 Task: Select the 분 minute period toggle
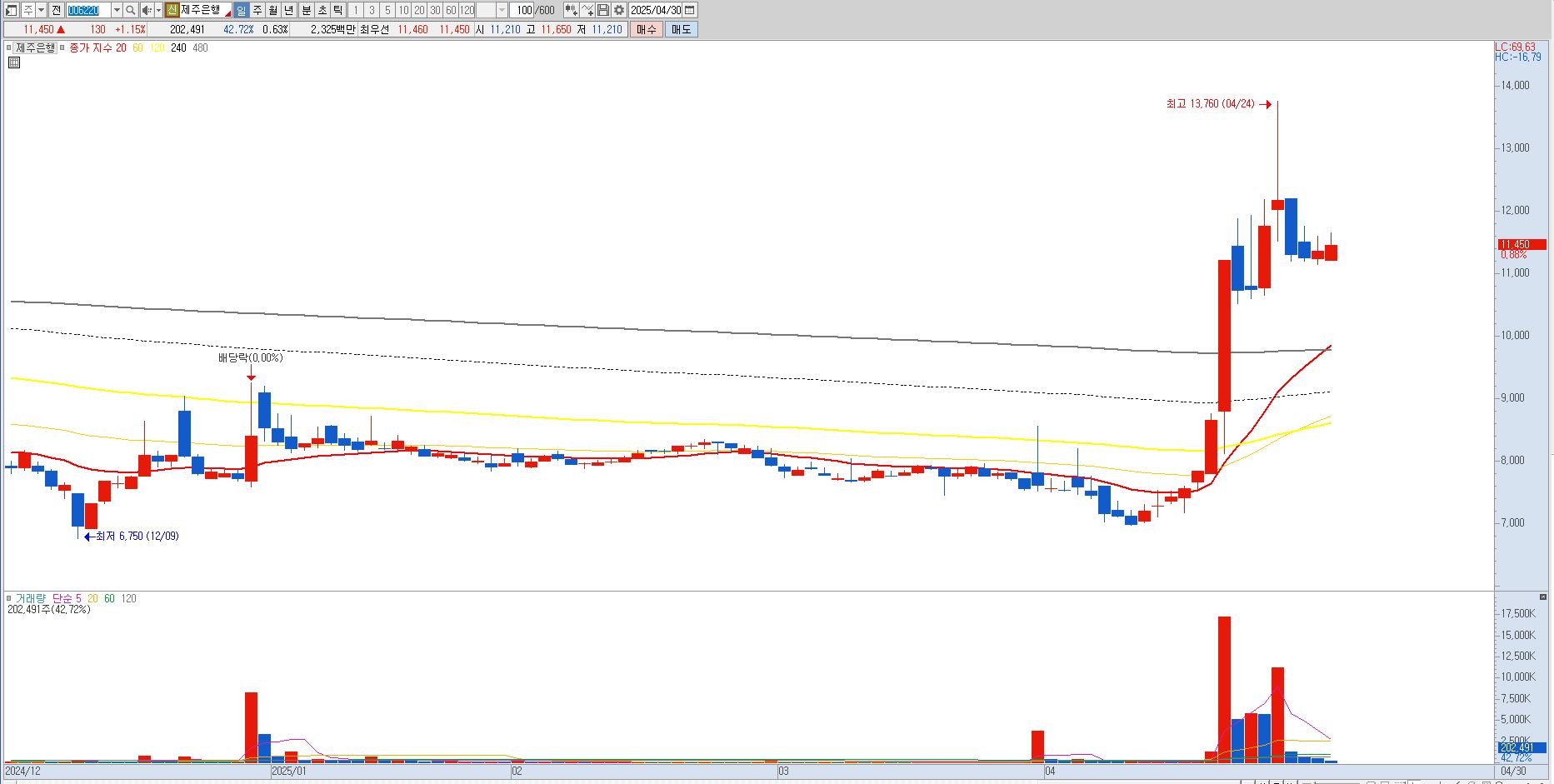[x=306, y=10]
